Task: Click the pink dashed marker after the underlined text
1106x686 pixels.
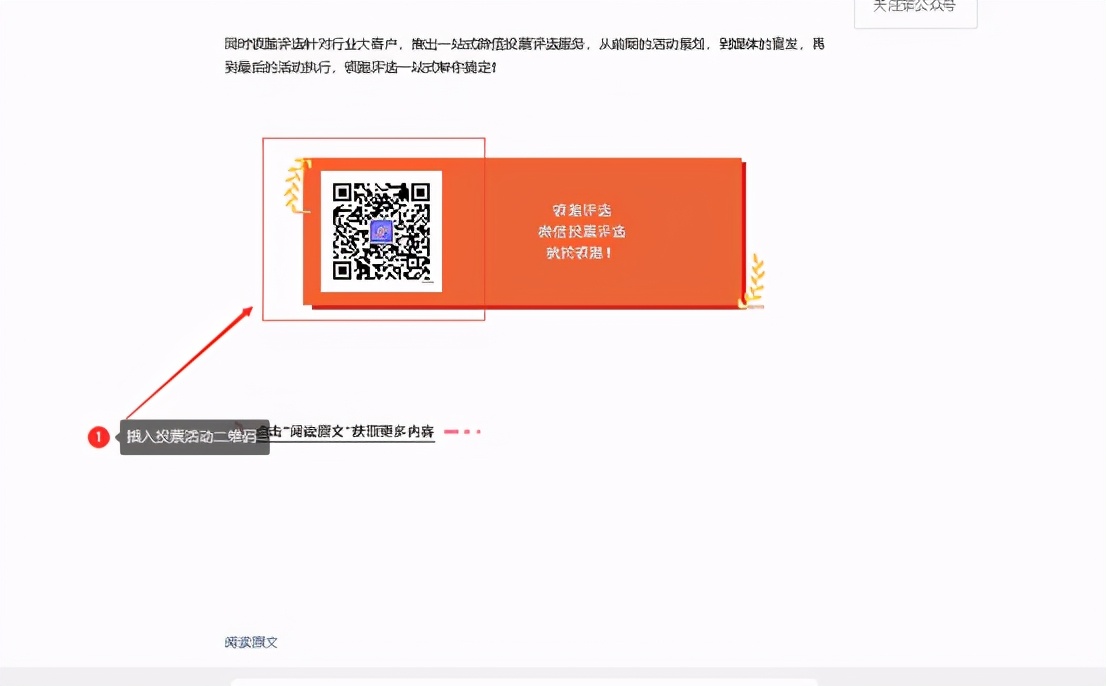Action: click(458, 431)
